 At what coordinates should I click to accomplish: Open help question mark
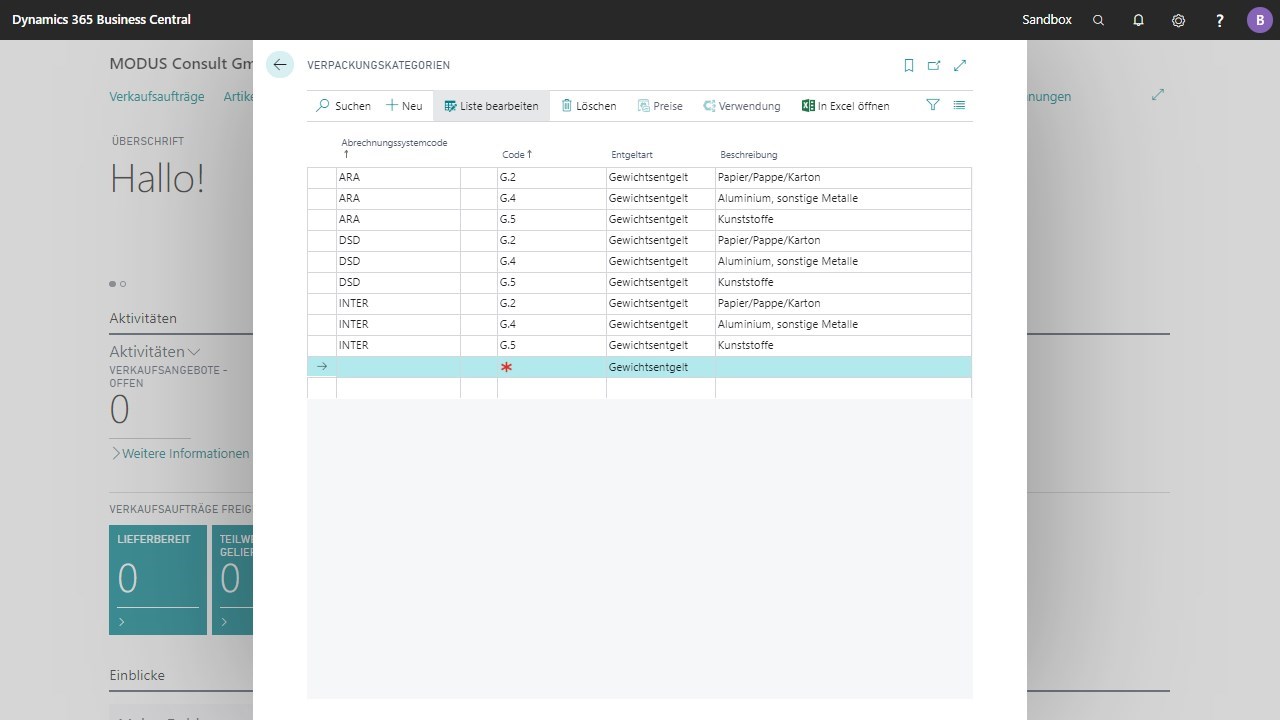[x=1219, y=20]
